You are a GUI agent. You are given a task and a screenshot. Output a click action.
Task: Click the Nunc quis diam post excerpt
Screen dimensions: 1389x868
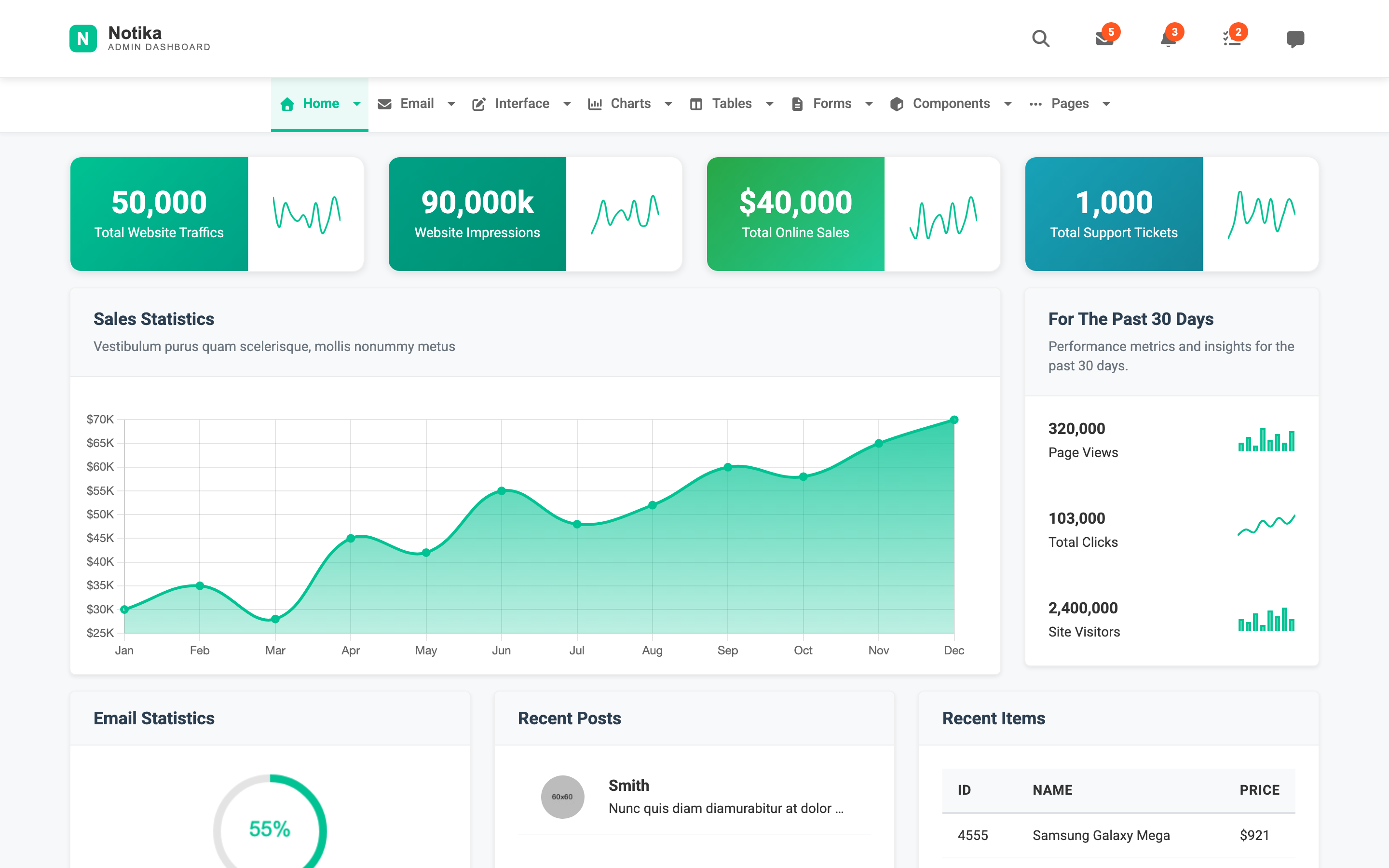coord(726,808)
